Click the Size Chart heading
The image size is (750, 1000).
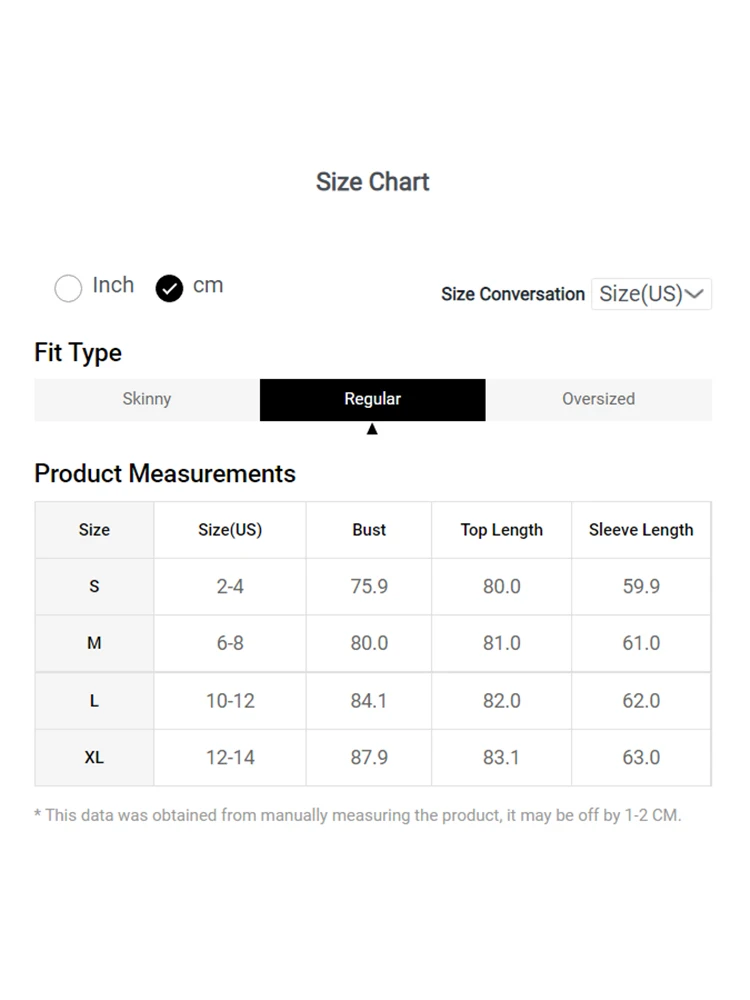[372, 182]
